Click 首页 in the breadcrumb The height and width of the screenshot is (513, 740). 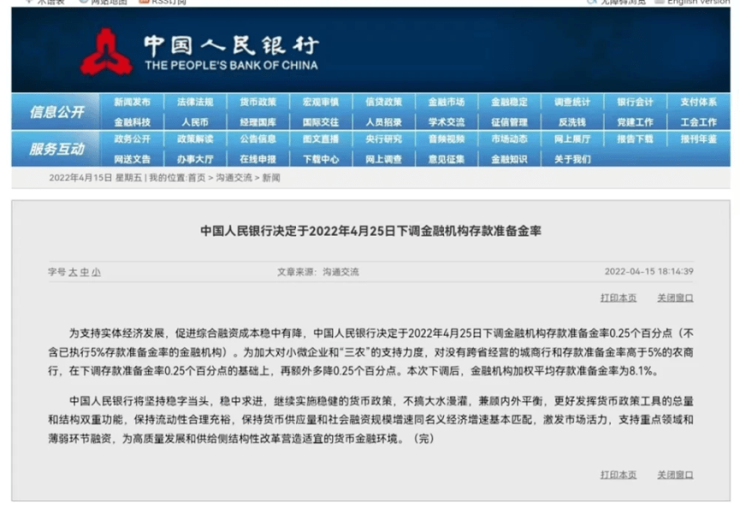click(196, 178)
